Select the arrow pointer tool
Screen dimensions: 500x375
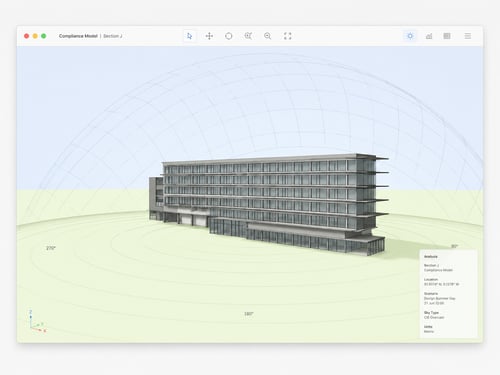pos(190,36)
